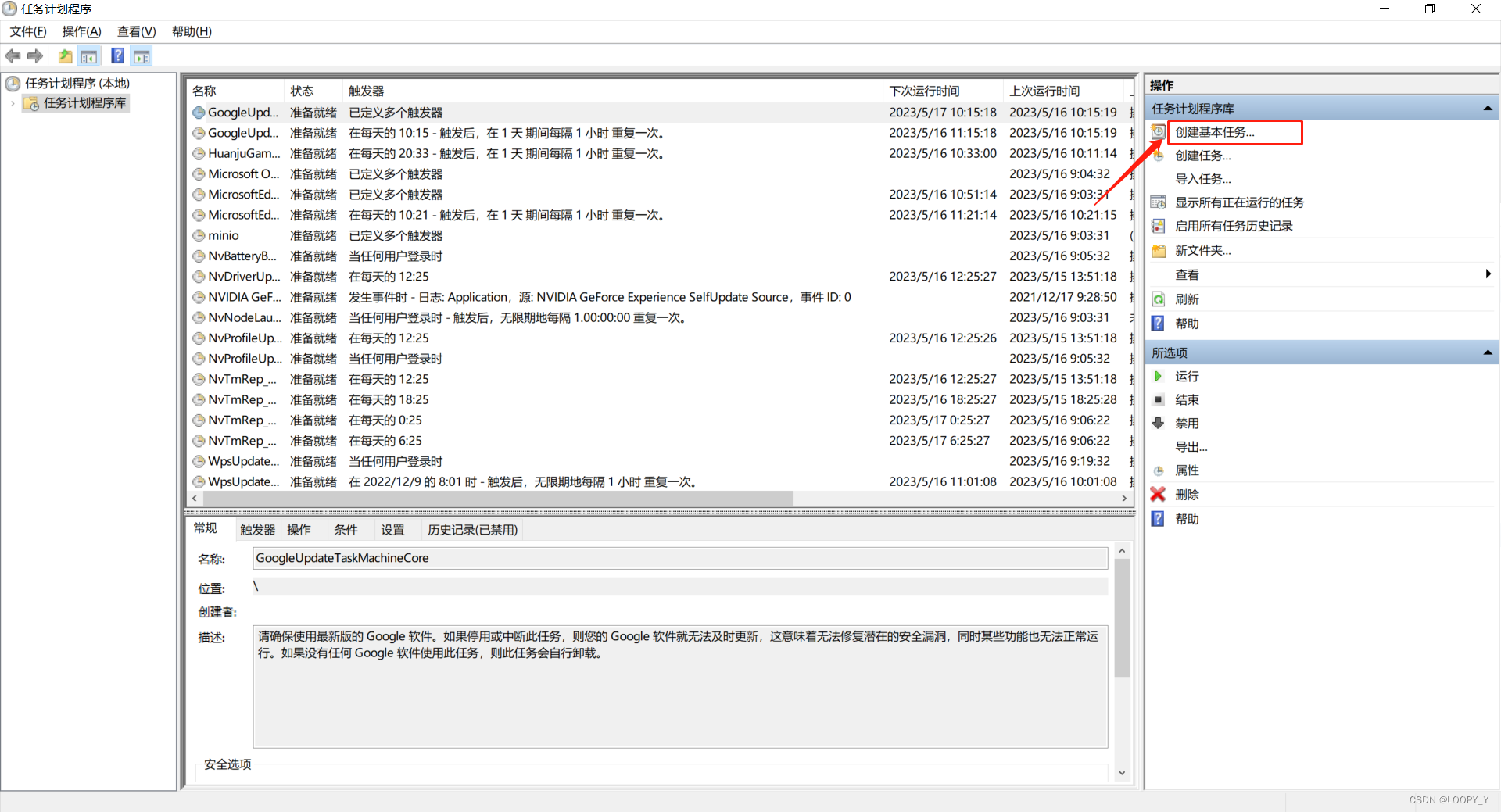Click the green refresh icon beside 刷新
Viewport: 1501px width, 812px height.
tap(1158, 299)
